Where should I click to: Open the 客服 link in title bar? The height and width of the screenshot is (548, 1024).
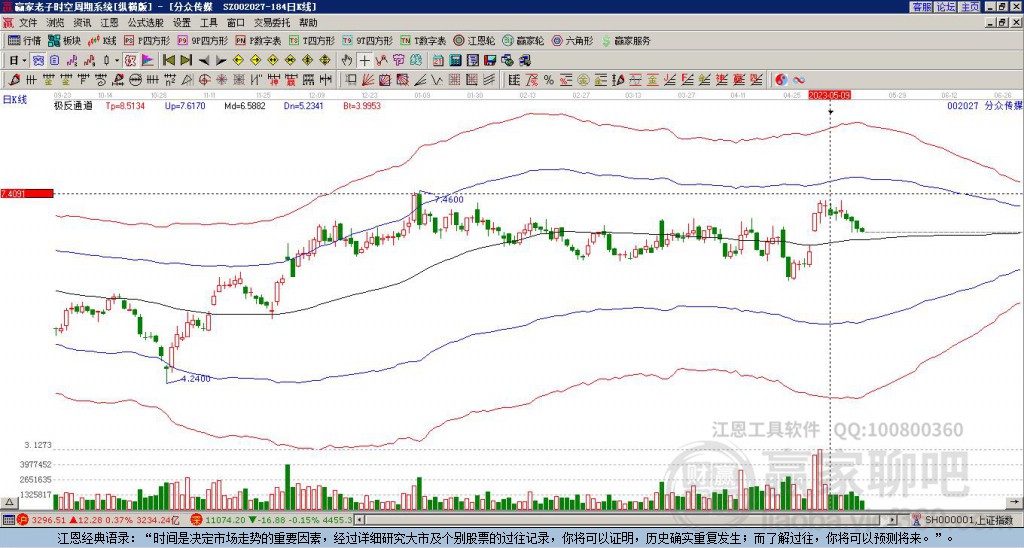tap(921, 7)
